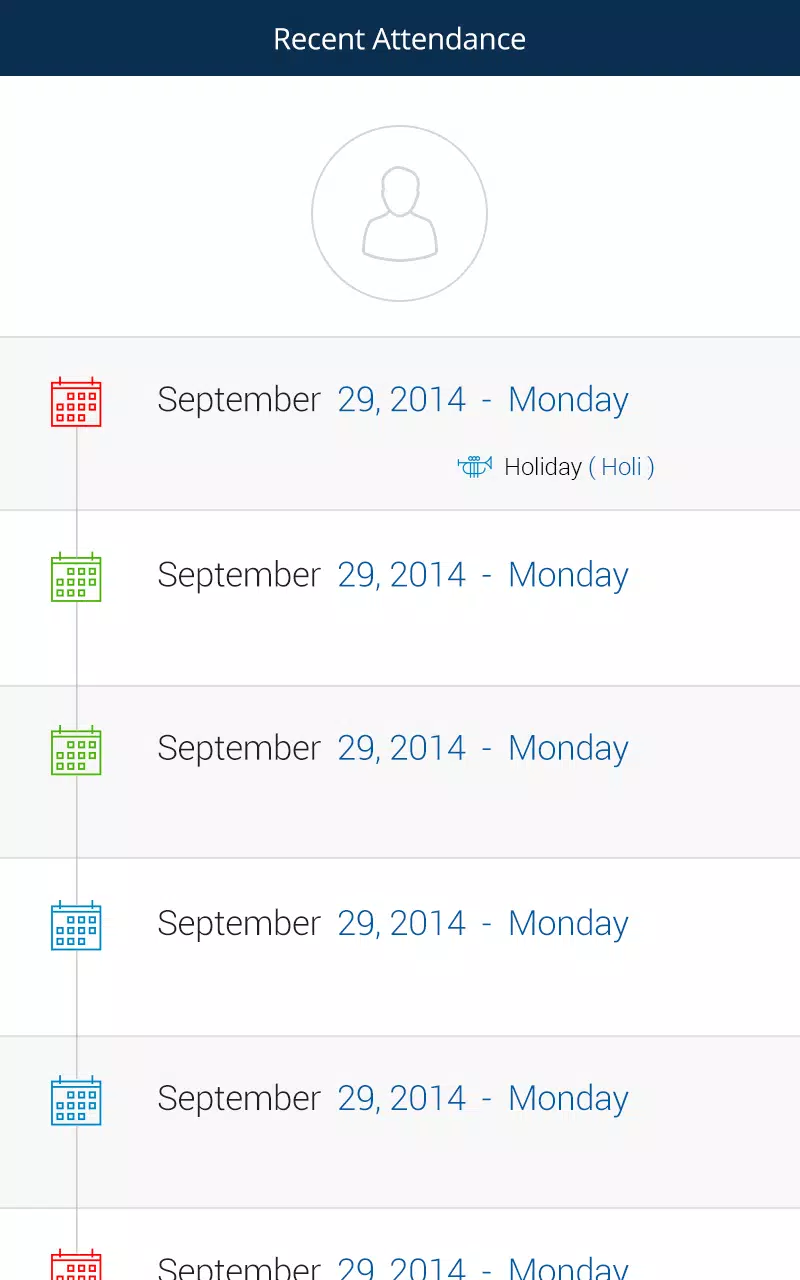Image resolution: width=800 pixels, height=1280 pixels.
Task: Tap the lower blue calendar icon
Action: [x=76, y=1100]
